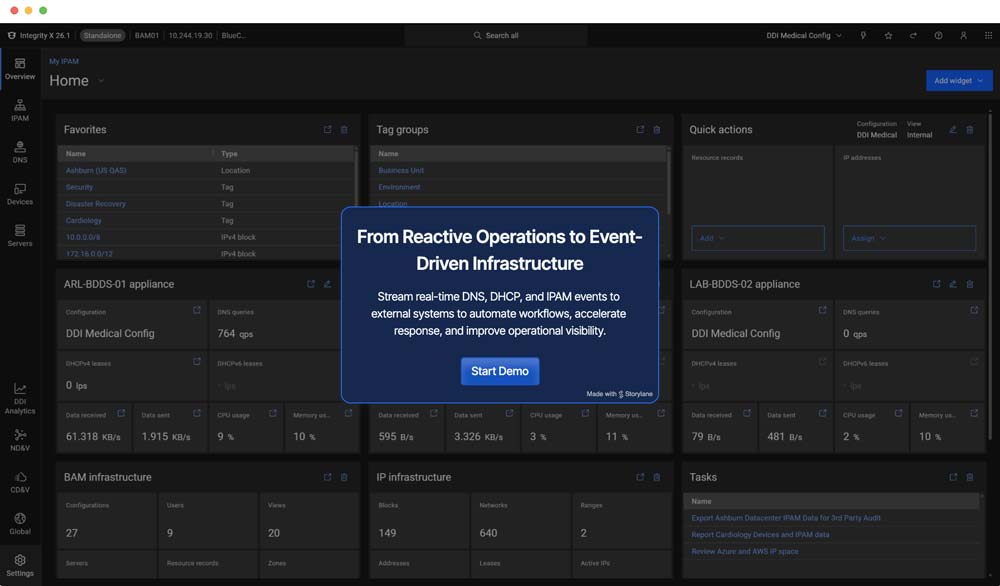Open the Assign dropdown under IP addresses
The image size is (1000, 586).
click(x=909, y=238)
